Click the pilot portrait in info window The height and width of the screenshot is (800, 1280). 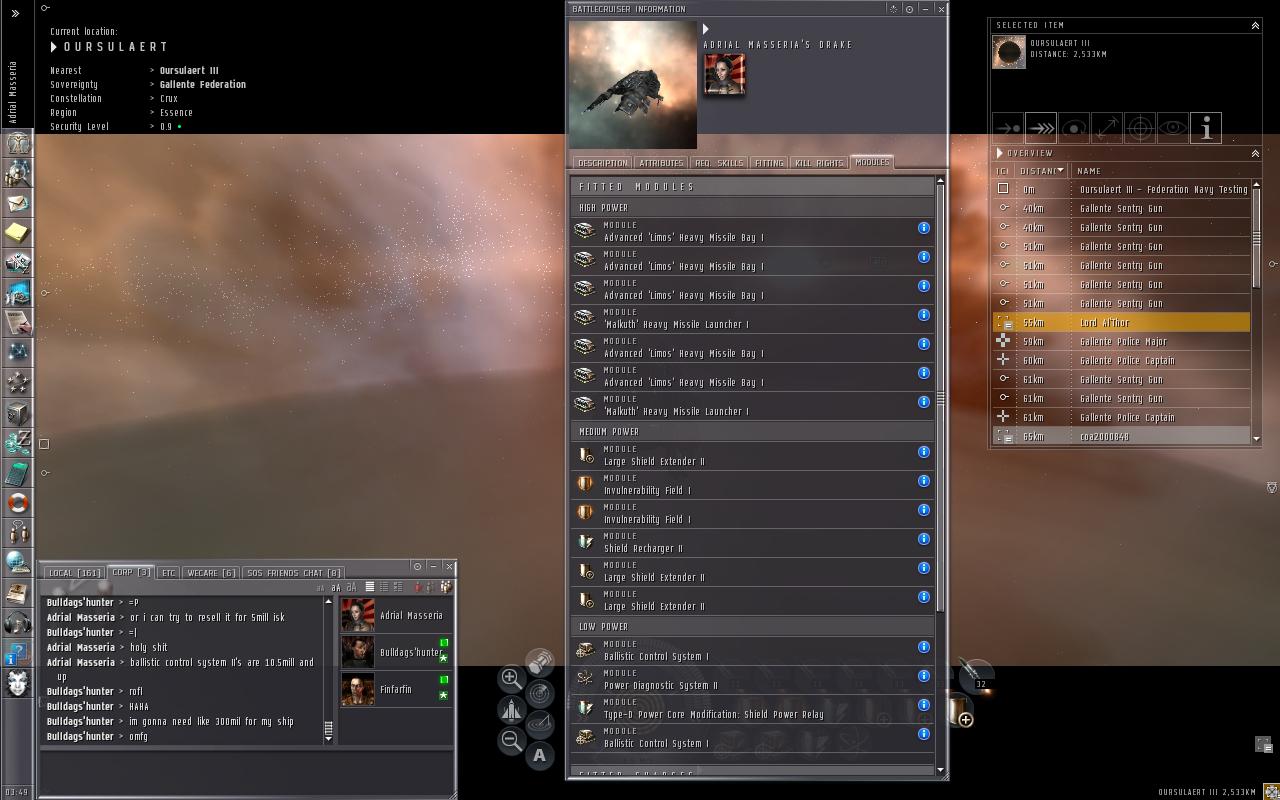click(x=724, y=74)
